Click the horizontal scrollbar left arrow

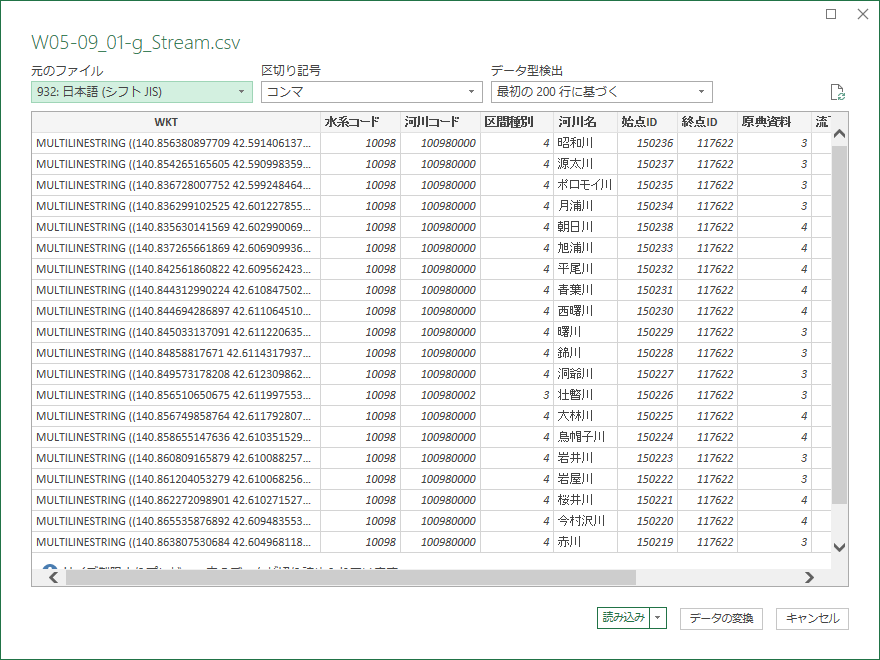(41, 578)
